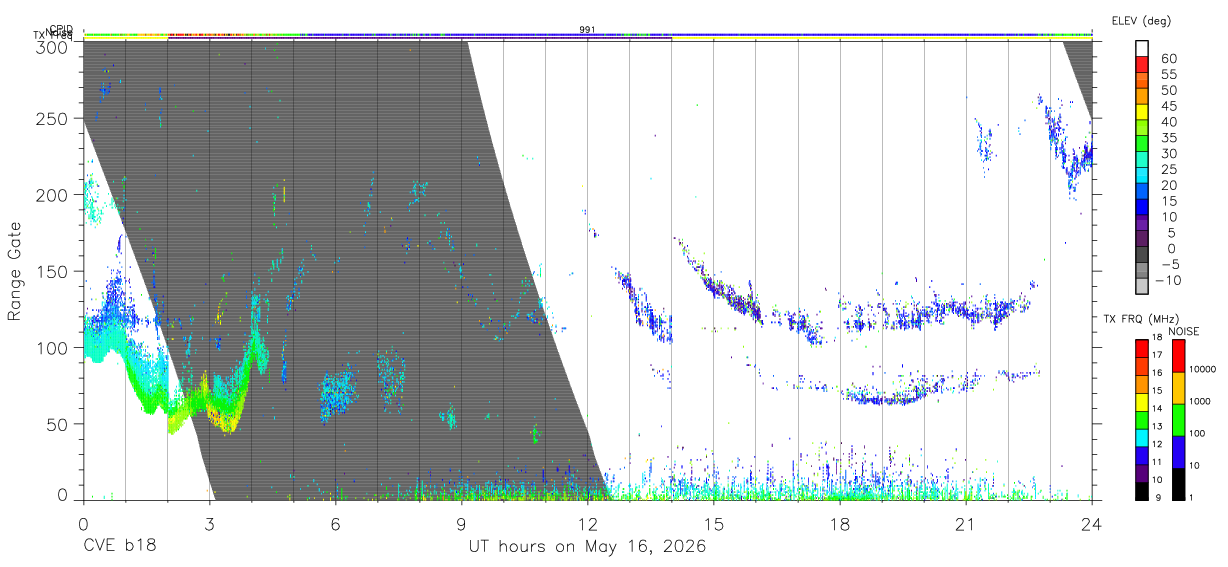Click the '991' CPID value at top
Screen dimensions: 1228x567
click(x=587, y=30)
